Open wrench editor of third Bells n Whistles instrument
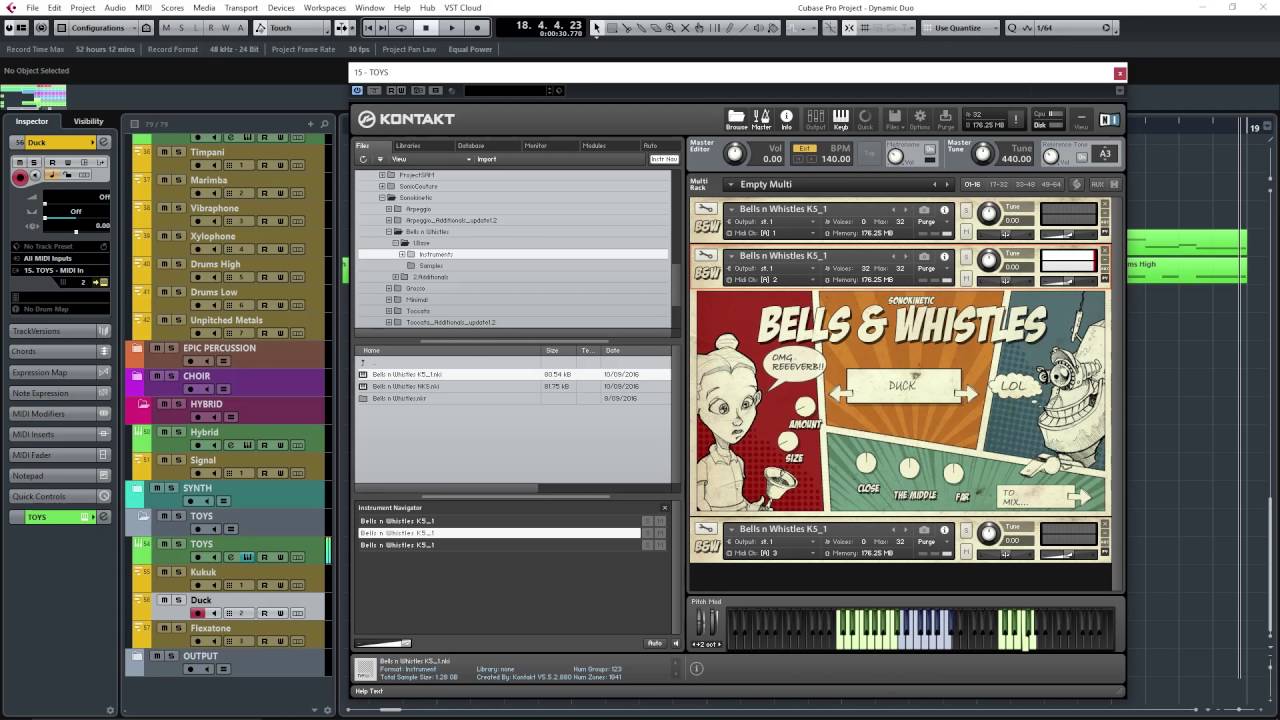 [x=706, y=529]
